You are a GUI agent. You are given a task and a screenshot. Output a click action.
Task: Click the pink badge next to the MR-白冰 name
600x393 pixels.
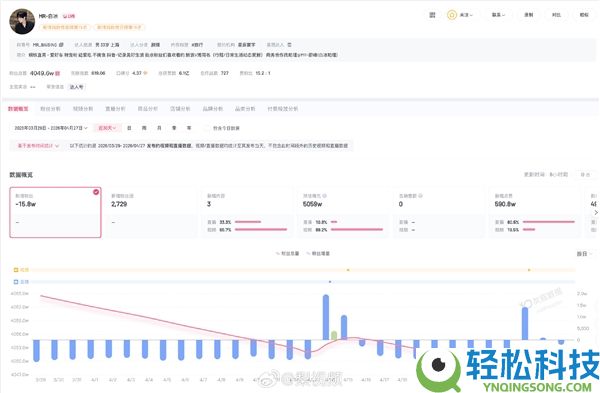pos(69,16)
